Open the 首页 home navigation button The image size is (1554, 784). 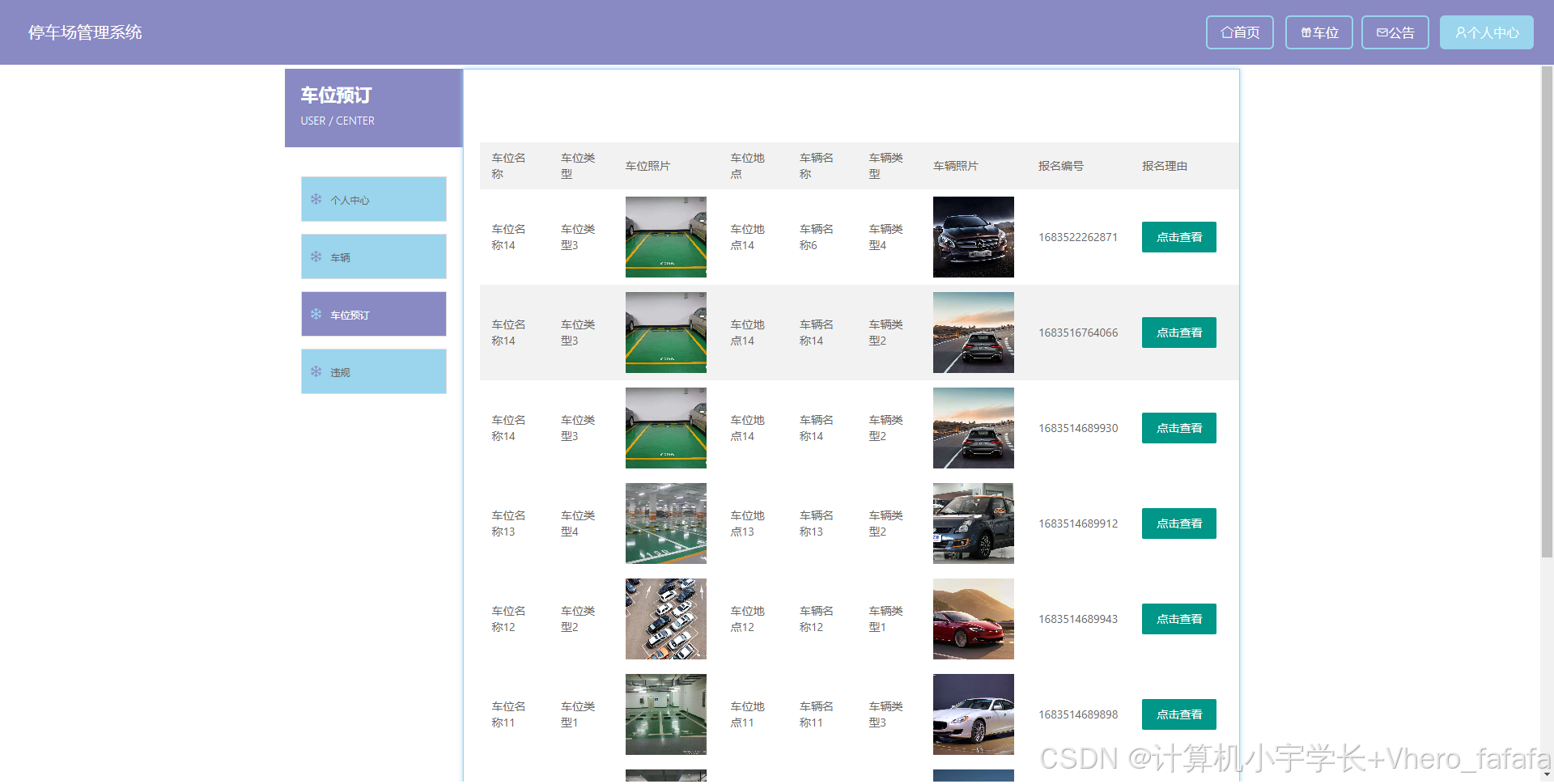click(1239, 32)
